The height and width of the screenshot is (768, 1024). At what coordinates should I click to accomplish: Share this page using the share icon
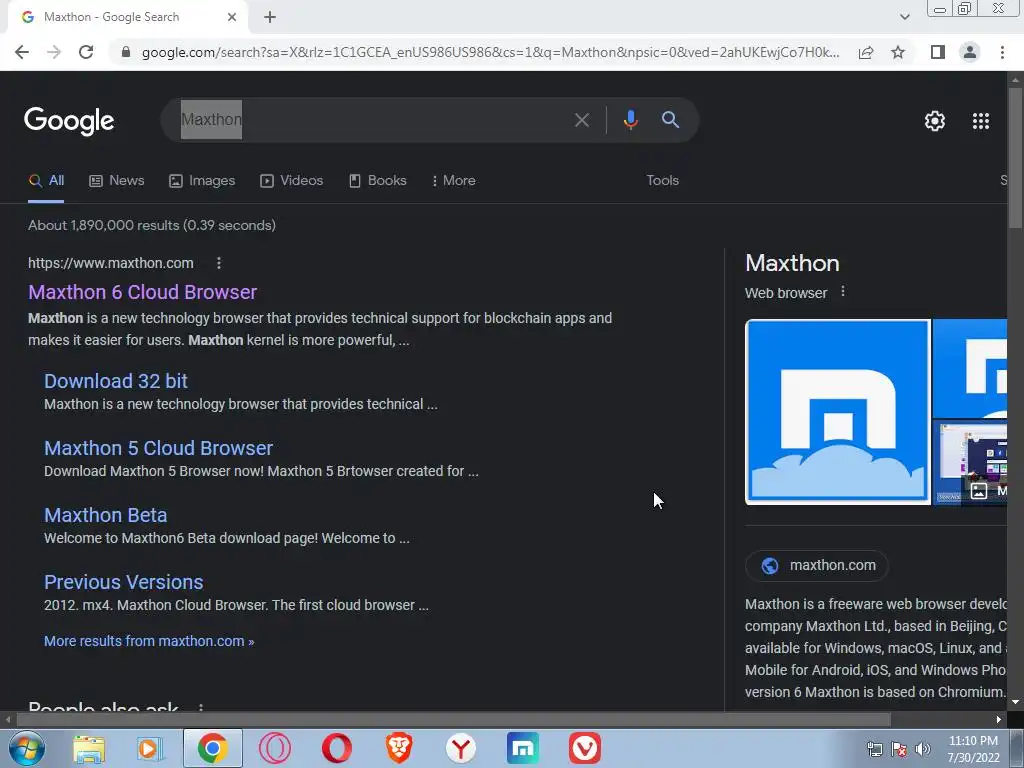point(866,52)
